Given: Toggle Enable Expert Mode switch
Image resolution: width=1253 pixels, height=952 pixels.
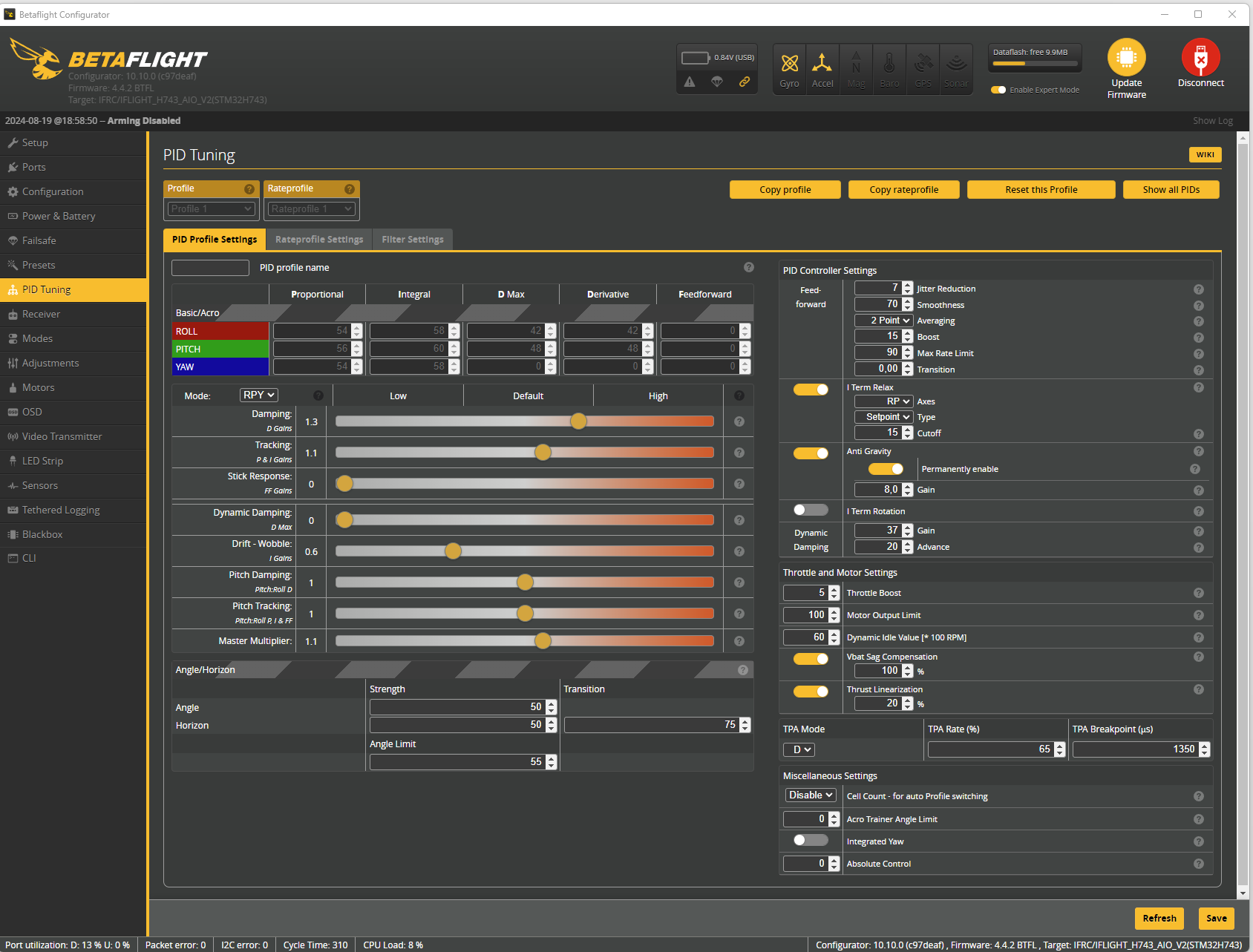Looking at the screenshot, I should pyautogui.click(x=998, y=90).
